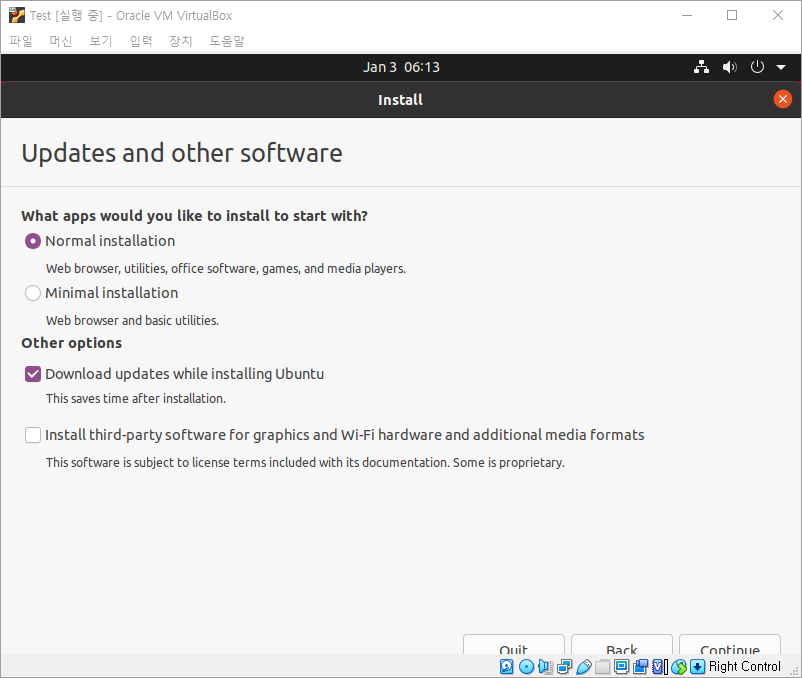Open the 입력 menu
Image resolution: width=802 pixels, height=678 pixels.
141,41
